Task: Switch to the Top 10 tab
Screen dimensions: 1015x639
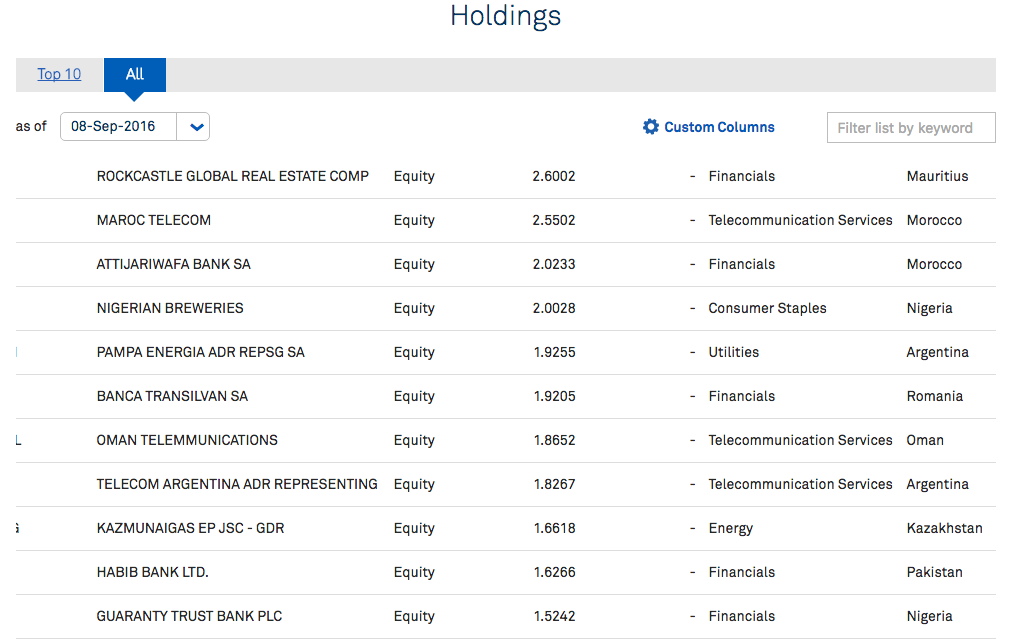Action: pos(59,74)
